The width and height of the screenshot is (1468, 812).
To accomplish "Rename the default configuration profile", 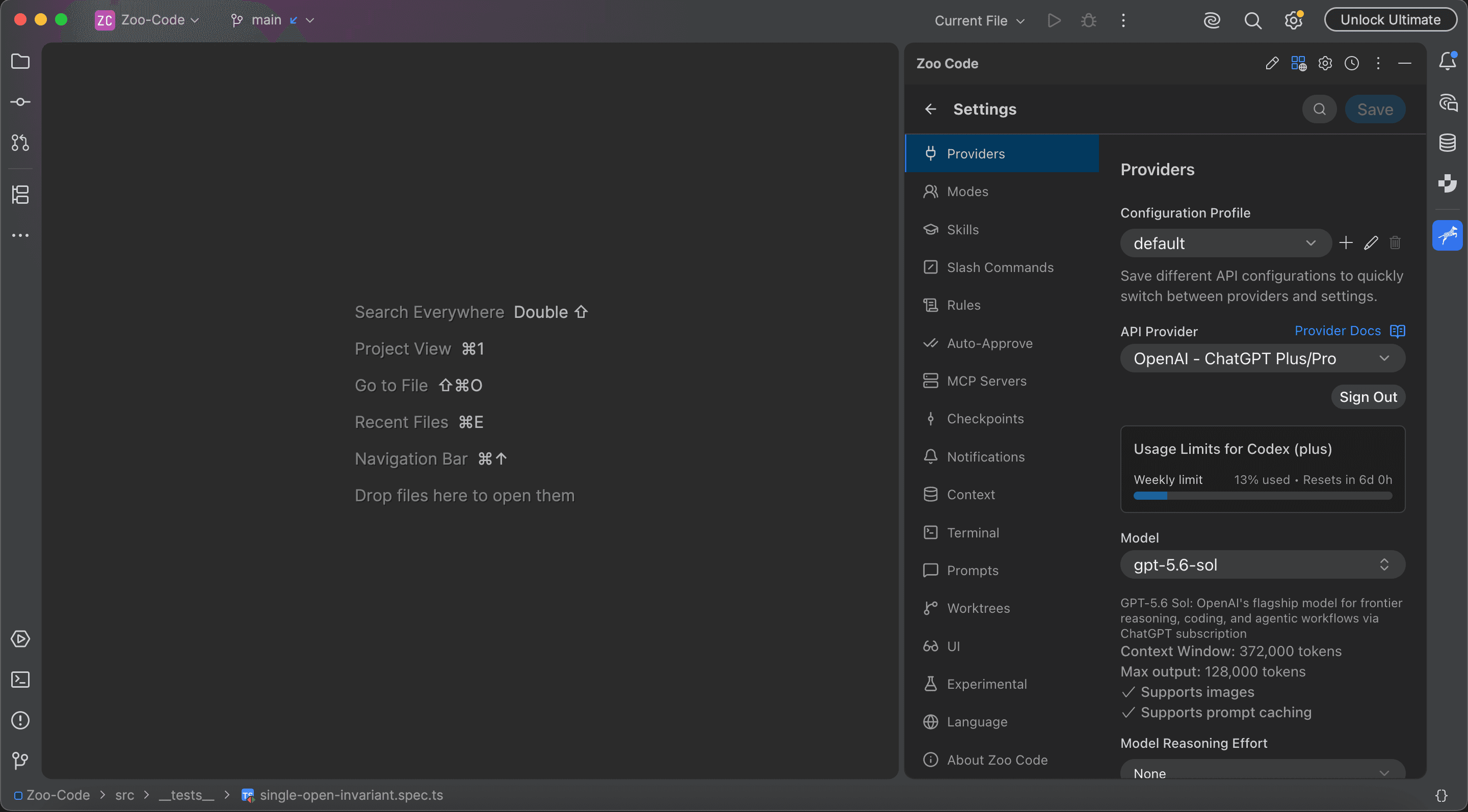I will (x=1371, y=243).
